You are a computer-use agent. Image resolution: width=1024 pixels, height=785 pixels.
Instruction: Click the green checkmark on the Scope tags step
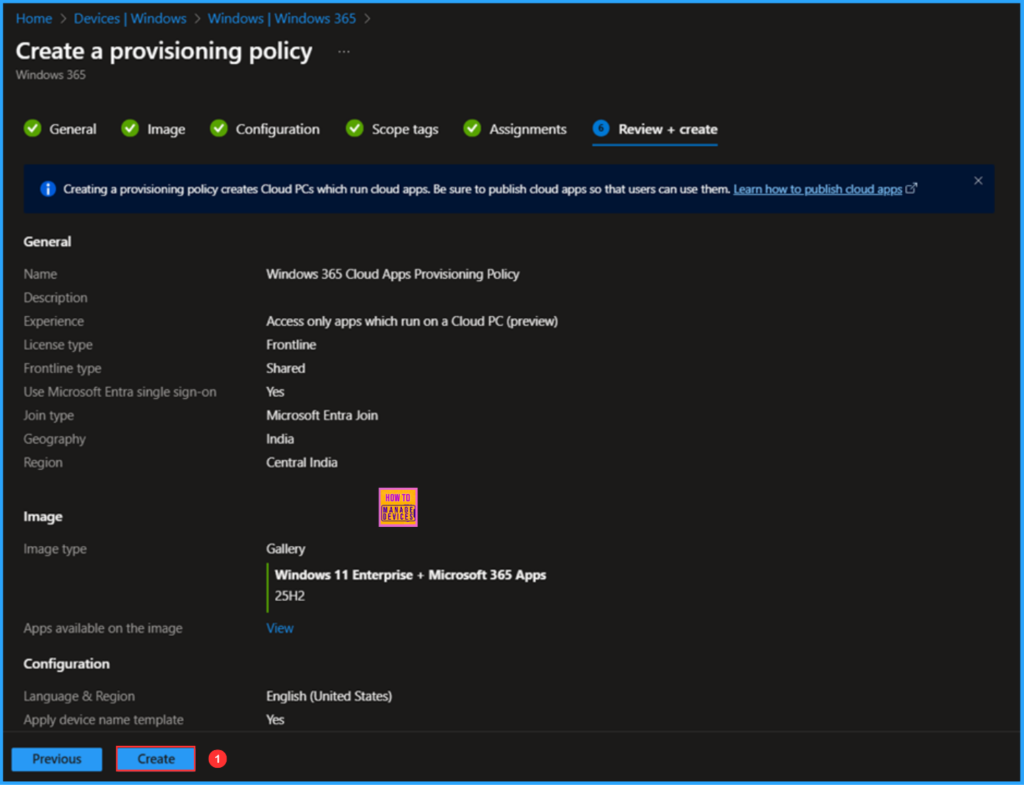pos(354,129)
